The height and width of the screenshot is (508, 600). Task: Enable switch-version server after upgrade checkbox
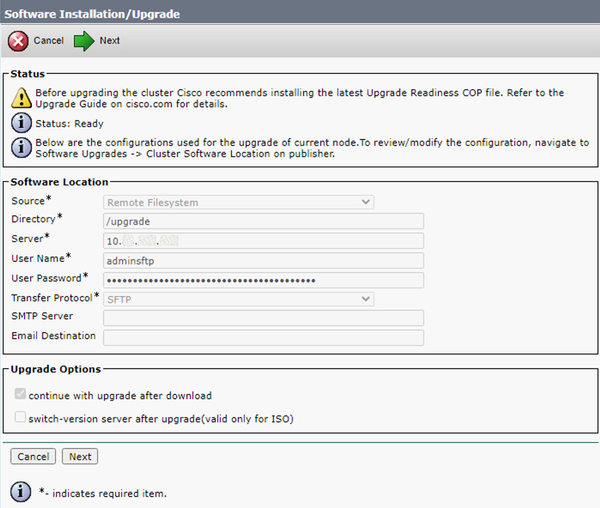20,417
